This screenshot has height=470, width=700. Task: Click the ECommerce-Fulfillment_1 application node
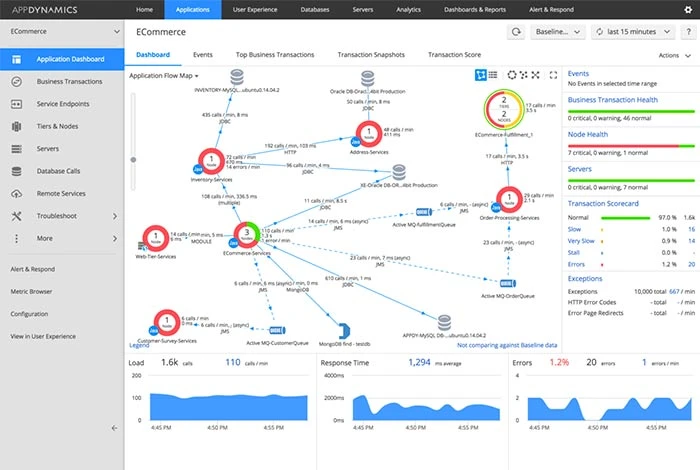click(x=504, y=110)
